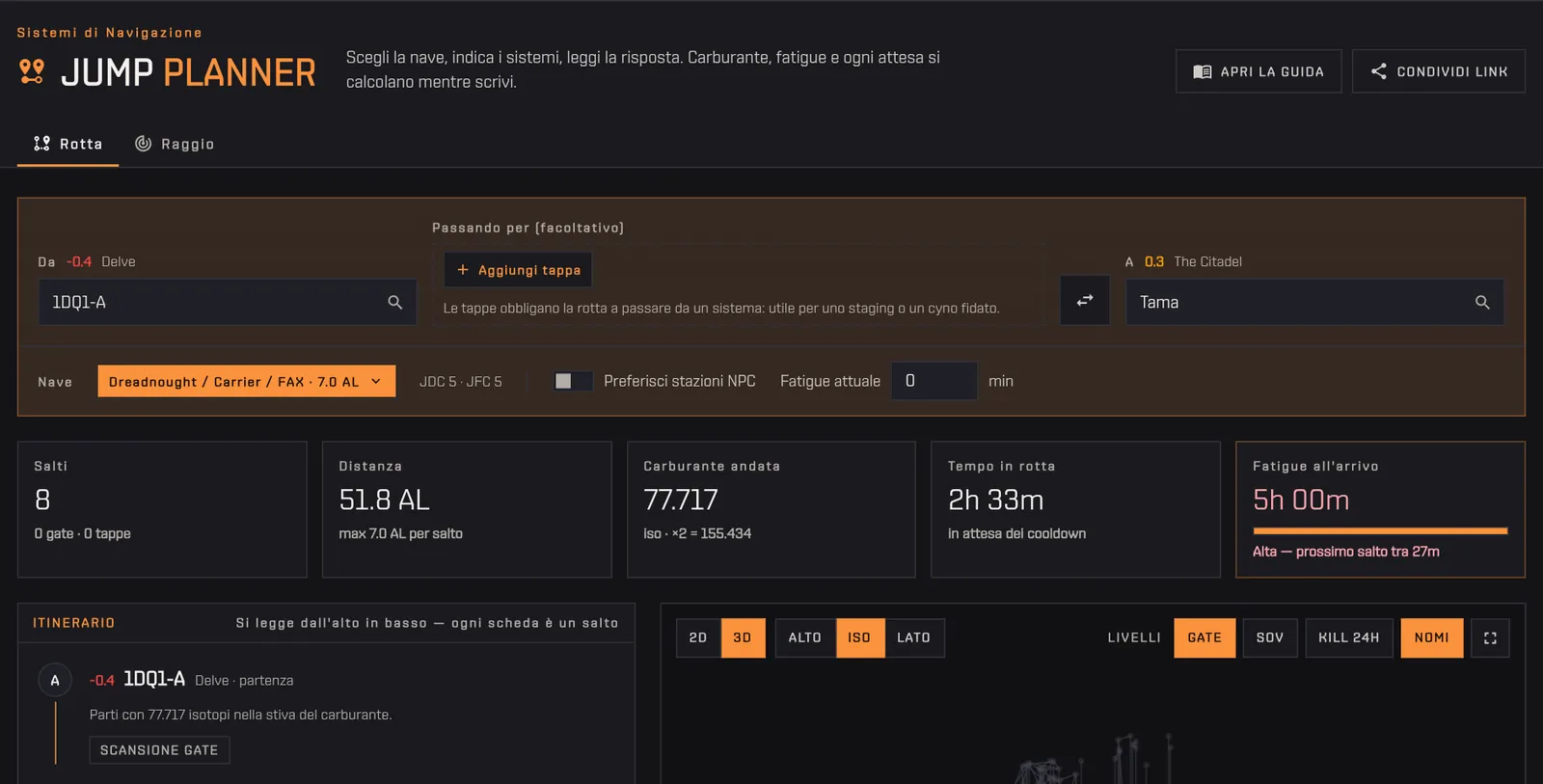
Task: Click the 'Sistemi di Navigazione' header text
Action: pyautogui.click(x=110, y=33)
